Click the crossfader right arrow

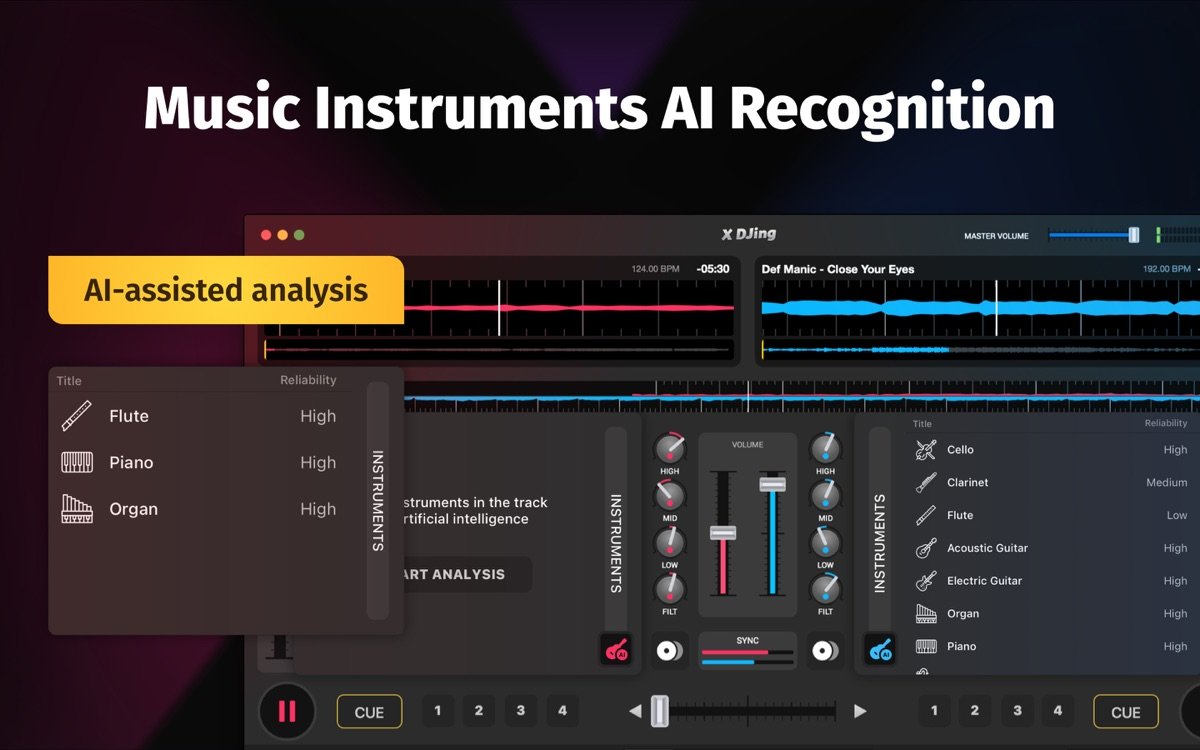coord(860,711)
